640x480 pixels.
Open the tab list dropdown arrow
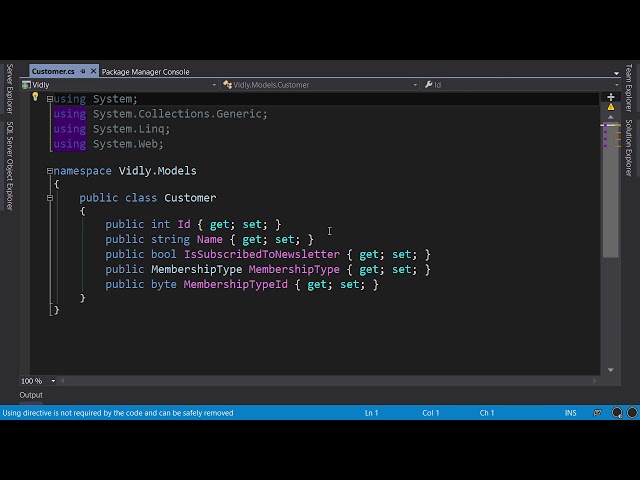(x=616, y=72)
